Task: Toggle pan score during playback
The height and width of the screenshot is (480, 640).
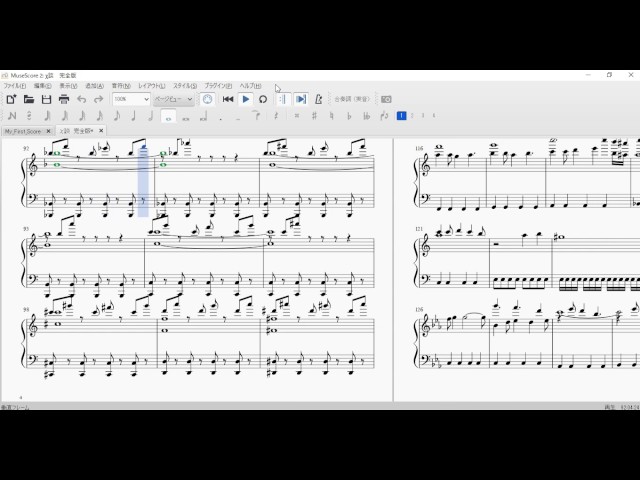Action: coord(301,99)
